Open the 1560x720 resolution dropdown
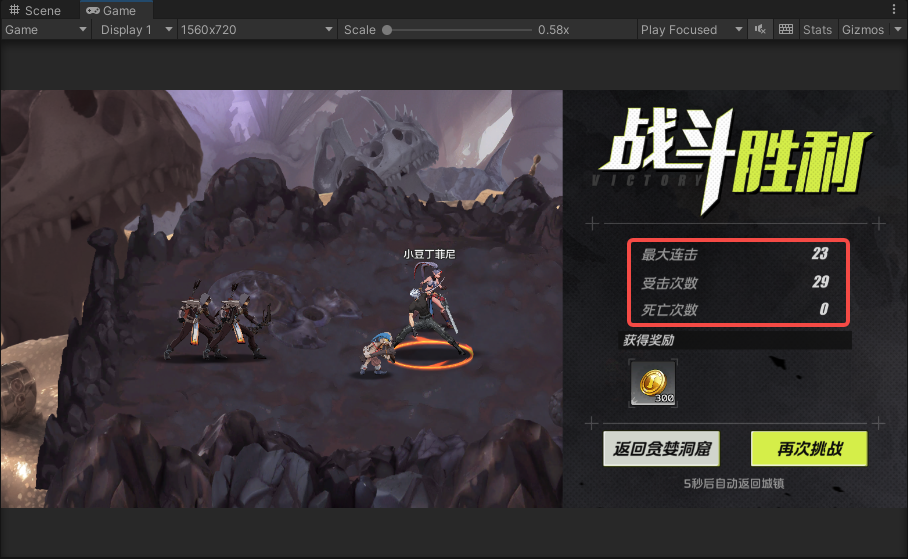The height and width of the screenshot is (559, 908). (257, 30)
